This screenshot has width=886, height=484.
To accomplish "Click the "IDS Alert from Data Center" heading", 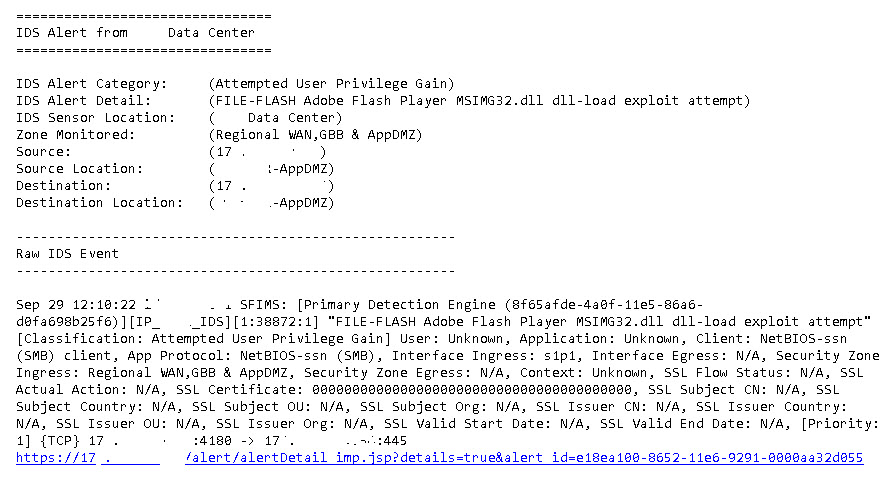I will [135, 32].
